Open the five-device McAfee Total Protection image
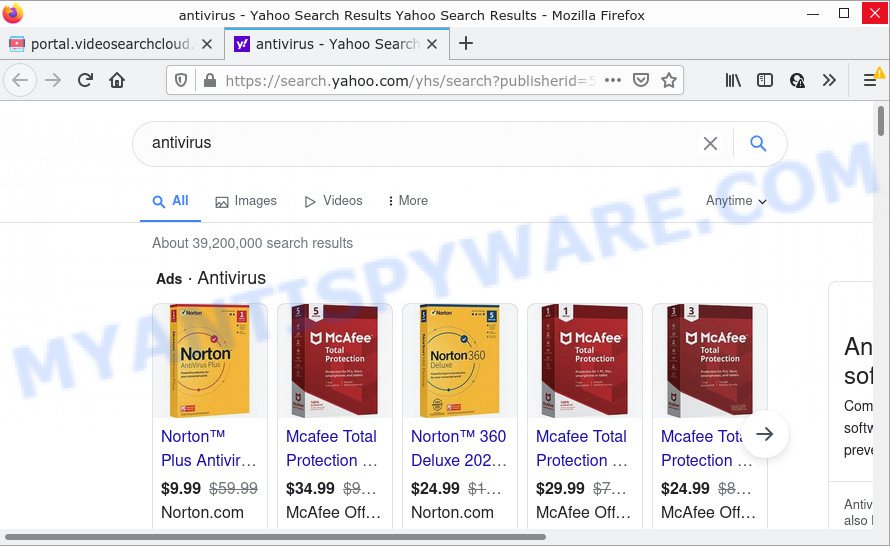The image size is (890, 546). click(334, 361)
